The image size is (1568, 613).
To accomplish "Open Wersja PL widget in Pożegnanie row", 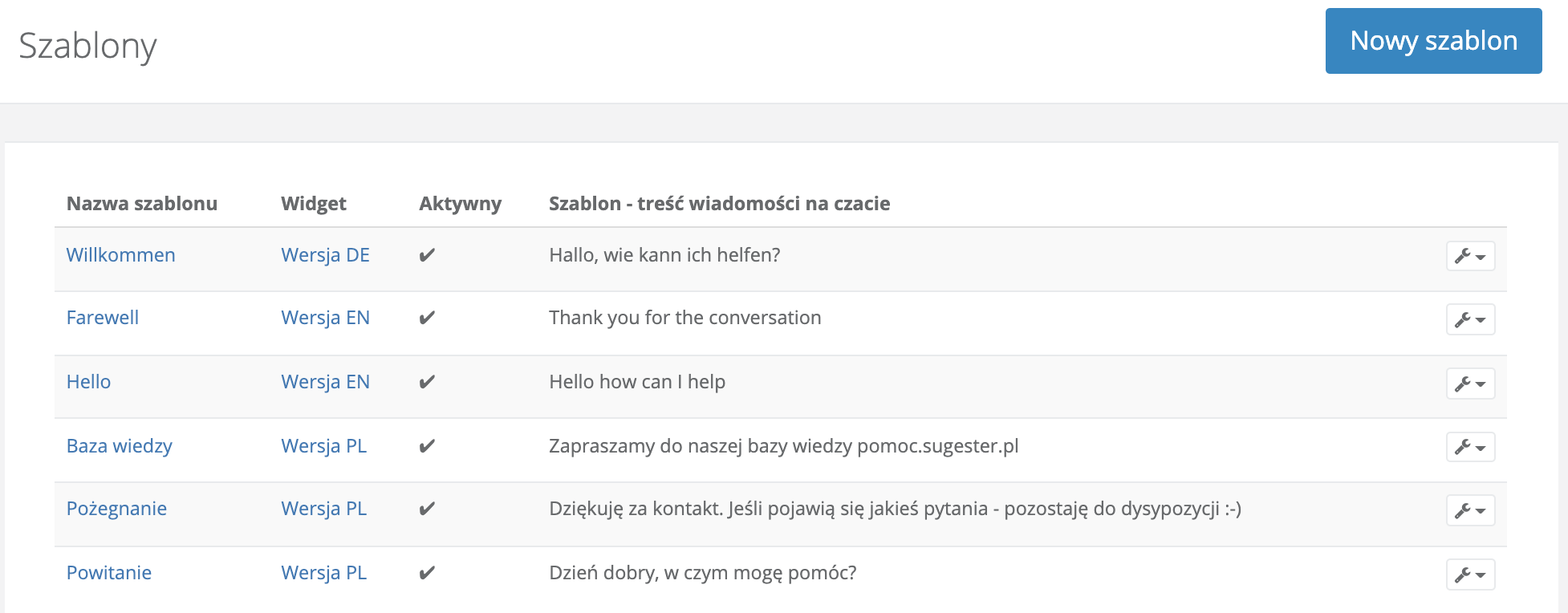I will tap(323, 509).
